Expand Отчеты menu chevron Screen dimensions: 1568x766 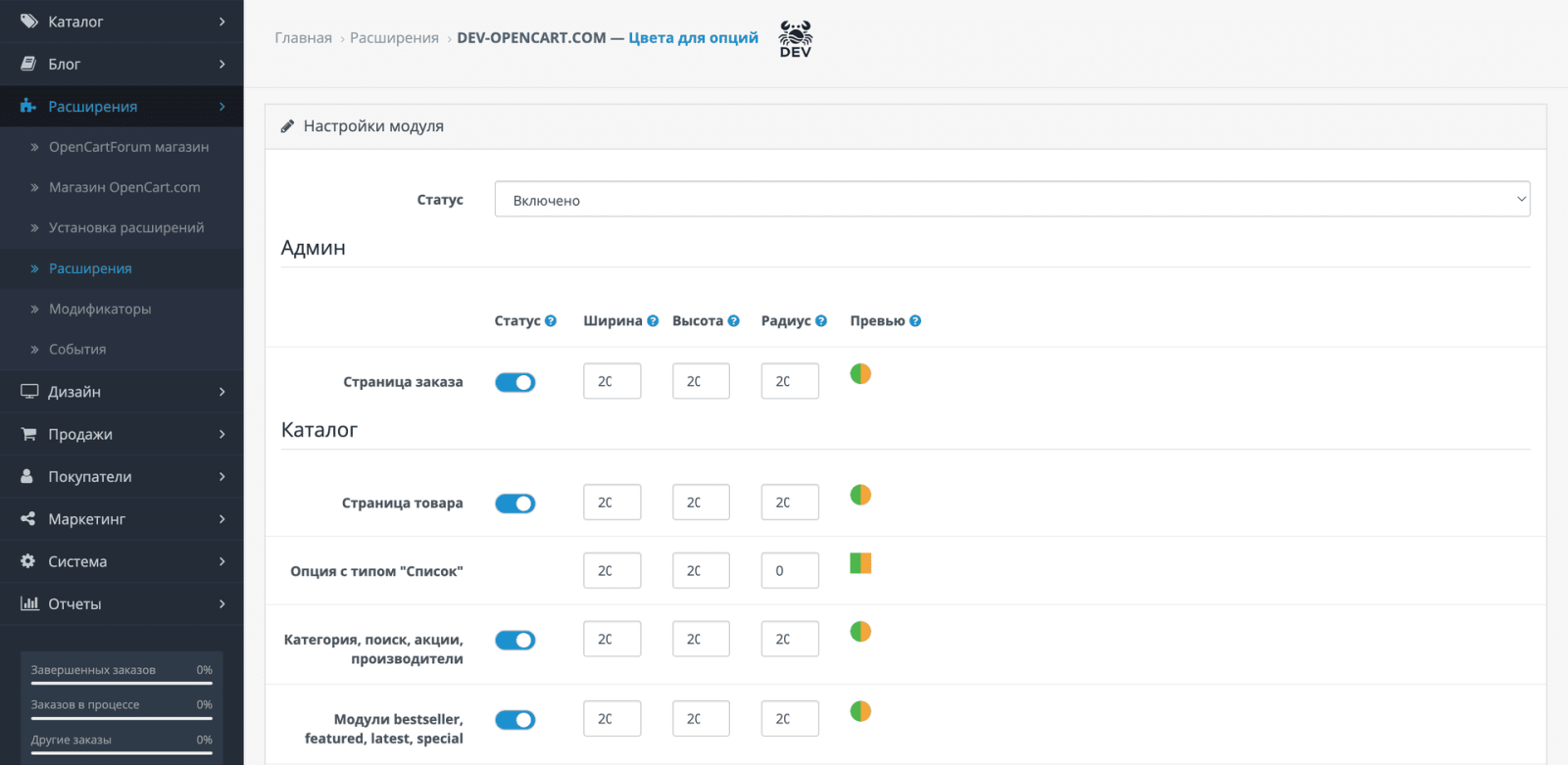coord(222,603)
